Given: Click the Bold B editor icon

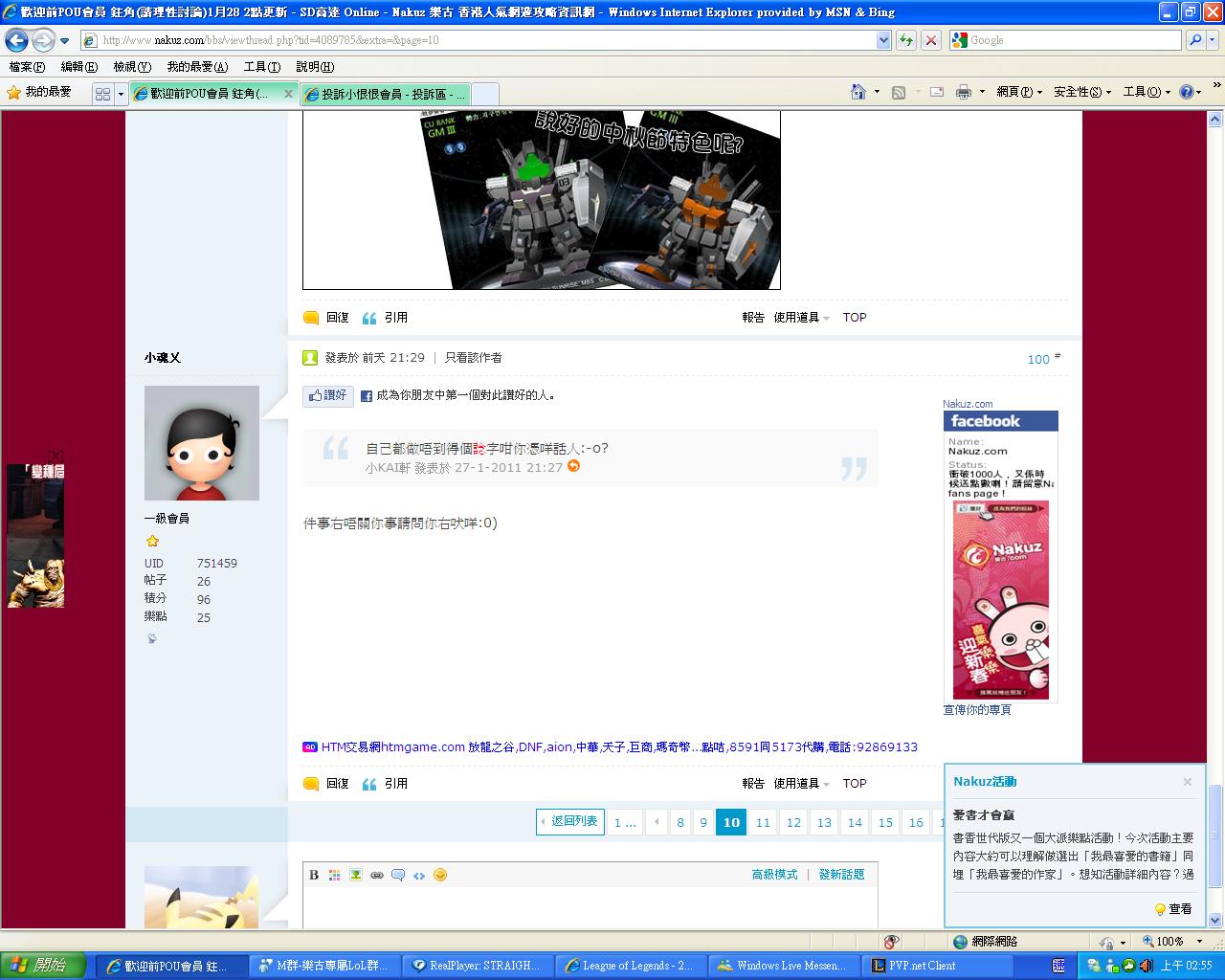Looking at the screenshot, I should click(x=314, y=875).
